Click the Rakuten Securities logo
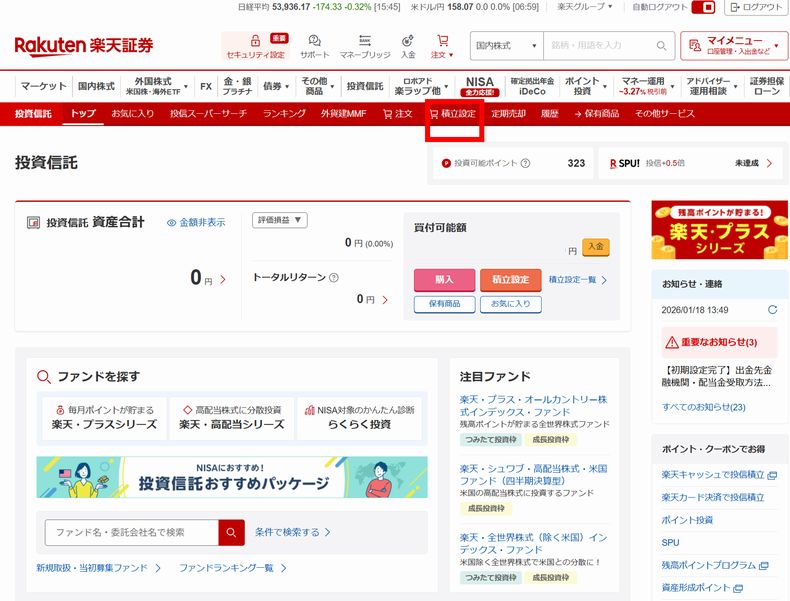The height and width of the screenshot is (601, 790). pos(84,46)
